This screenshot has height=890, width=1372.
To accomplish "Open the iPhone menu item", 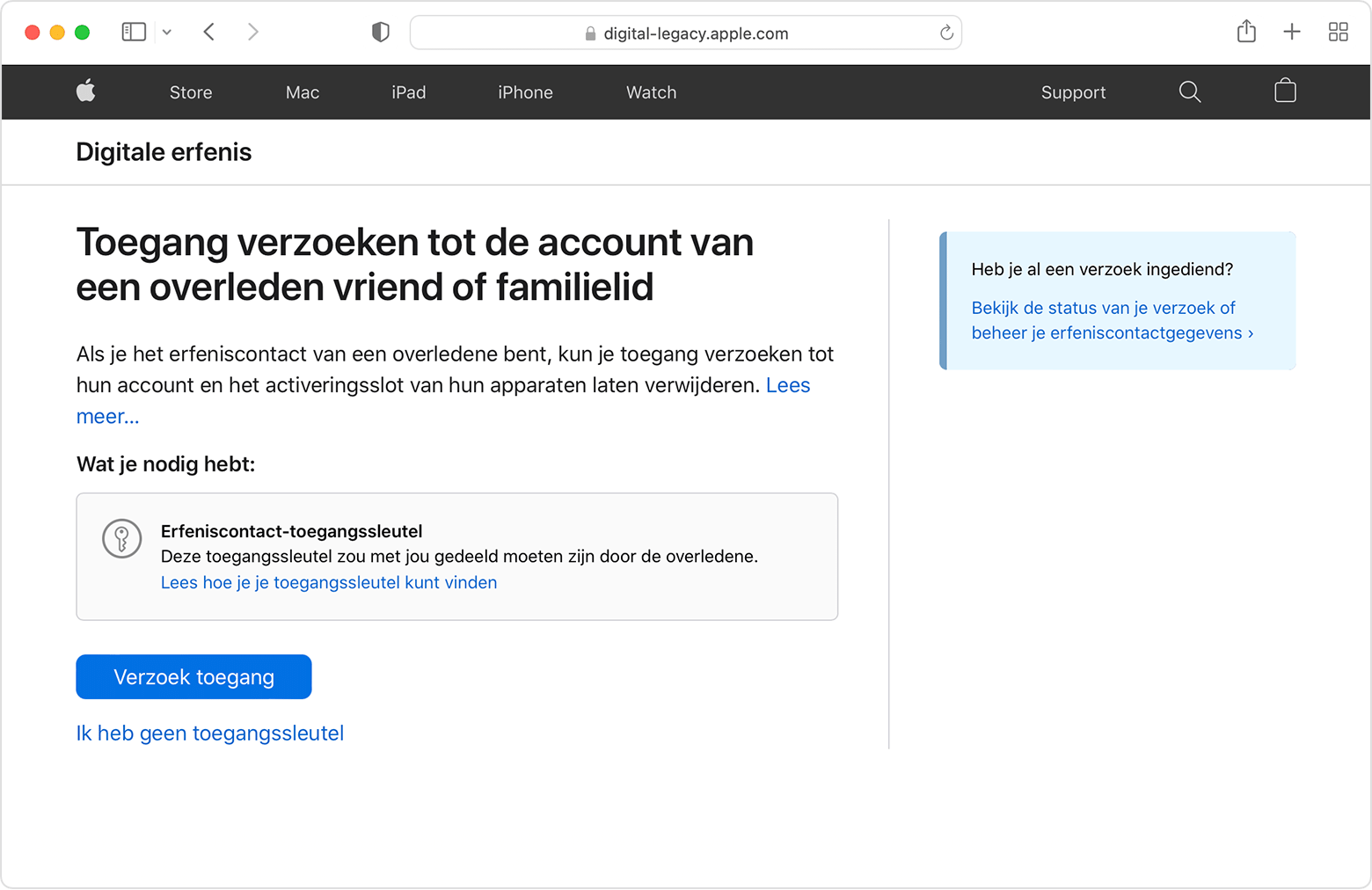I will [525, 91].
